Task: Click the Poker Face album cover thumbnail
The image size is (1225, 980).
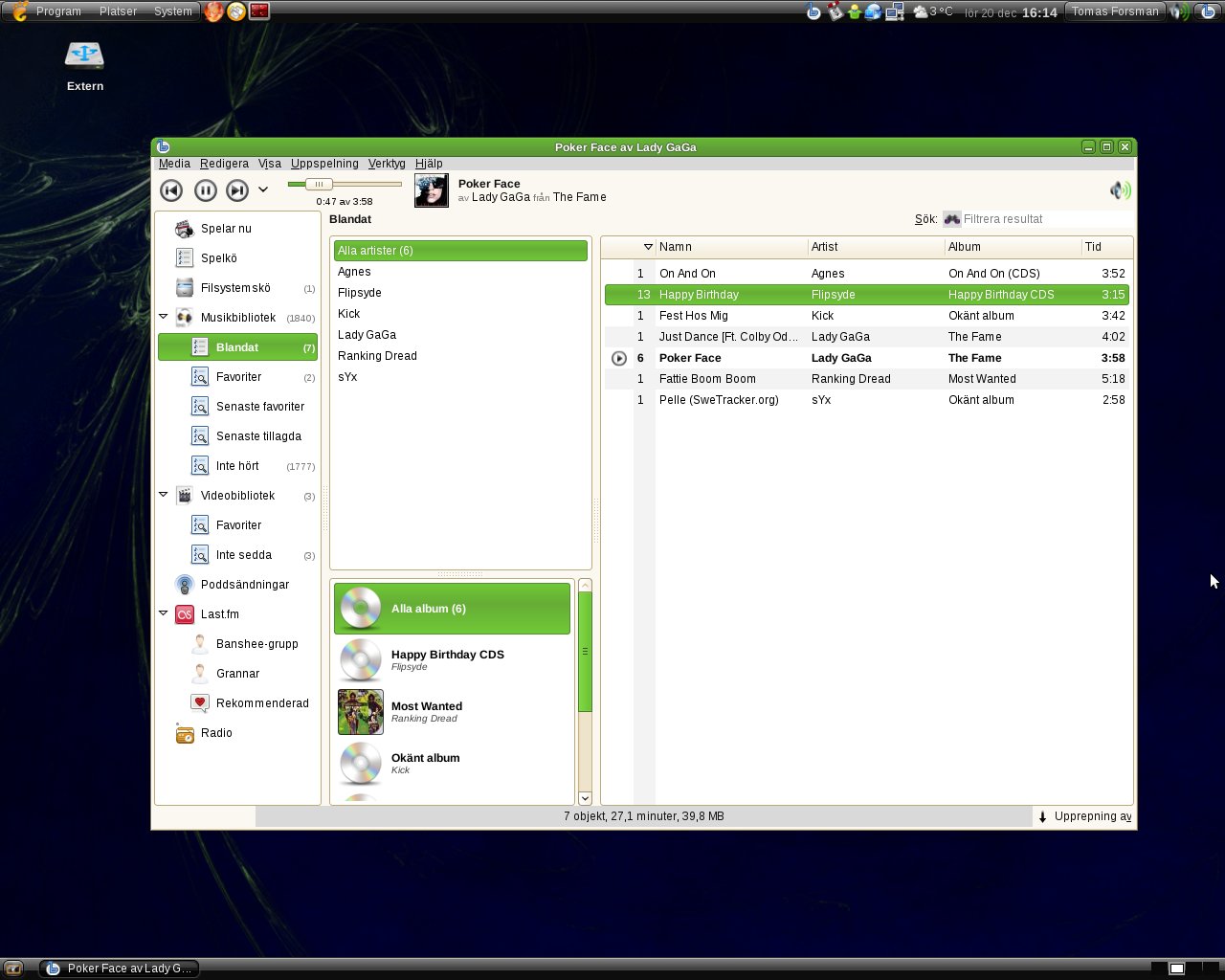Action: tap(432, 190)
